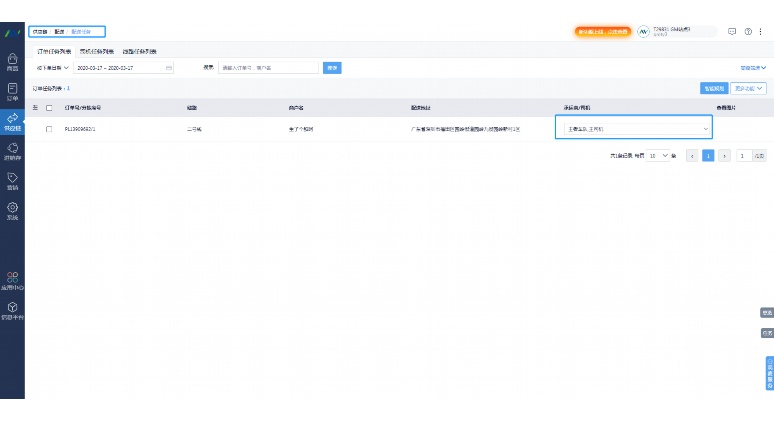Open the more functions dropdown button
The height and width of the screenshot is (421, 774).
pos(748,88)
